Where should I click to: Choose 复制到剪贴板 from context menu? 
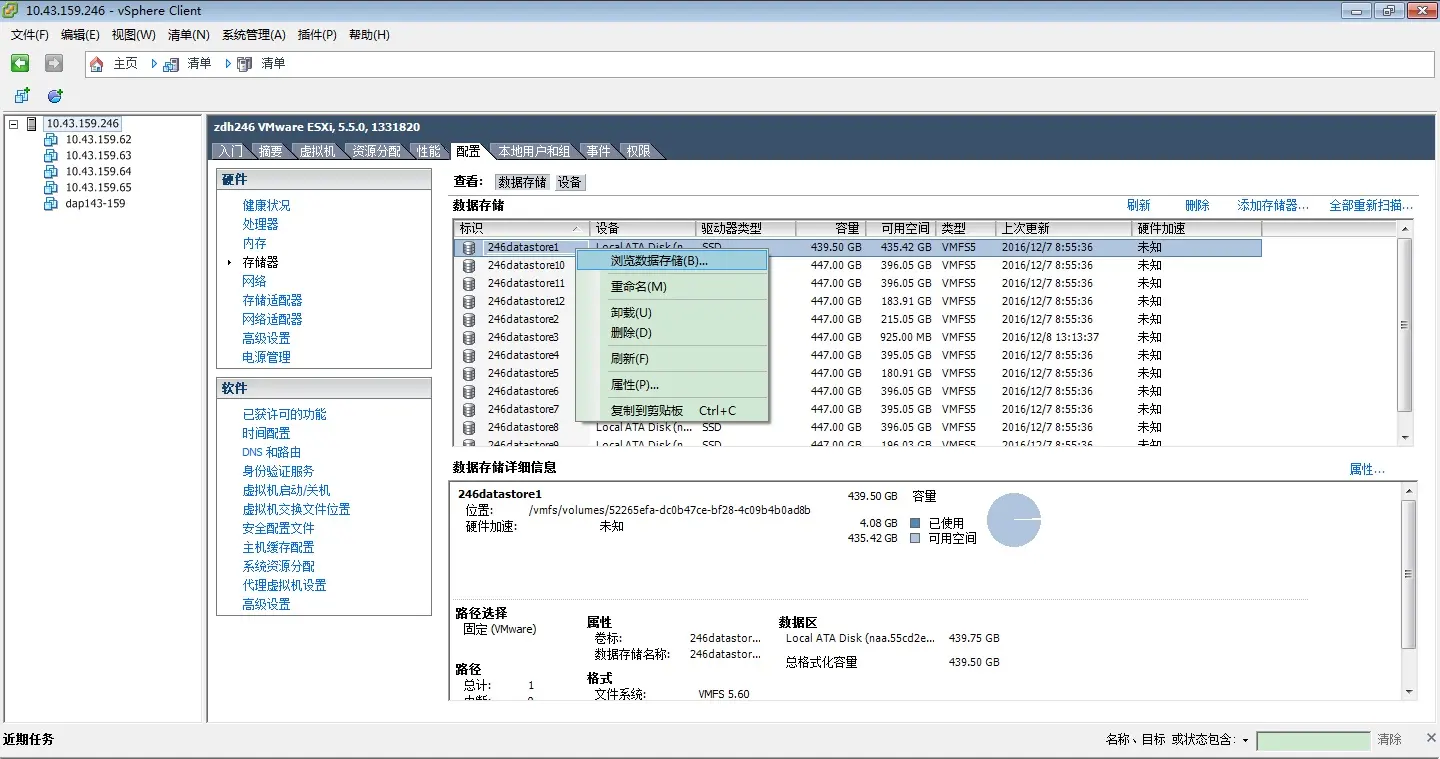click(672, 411)
